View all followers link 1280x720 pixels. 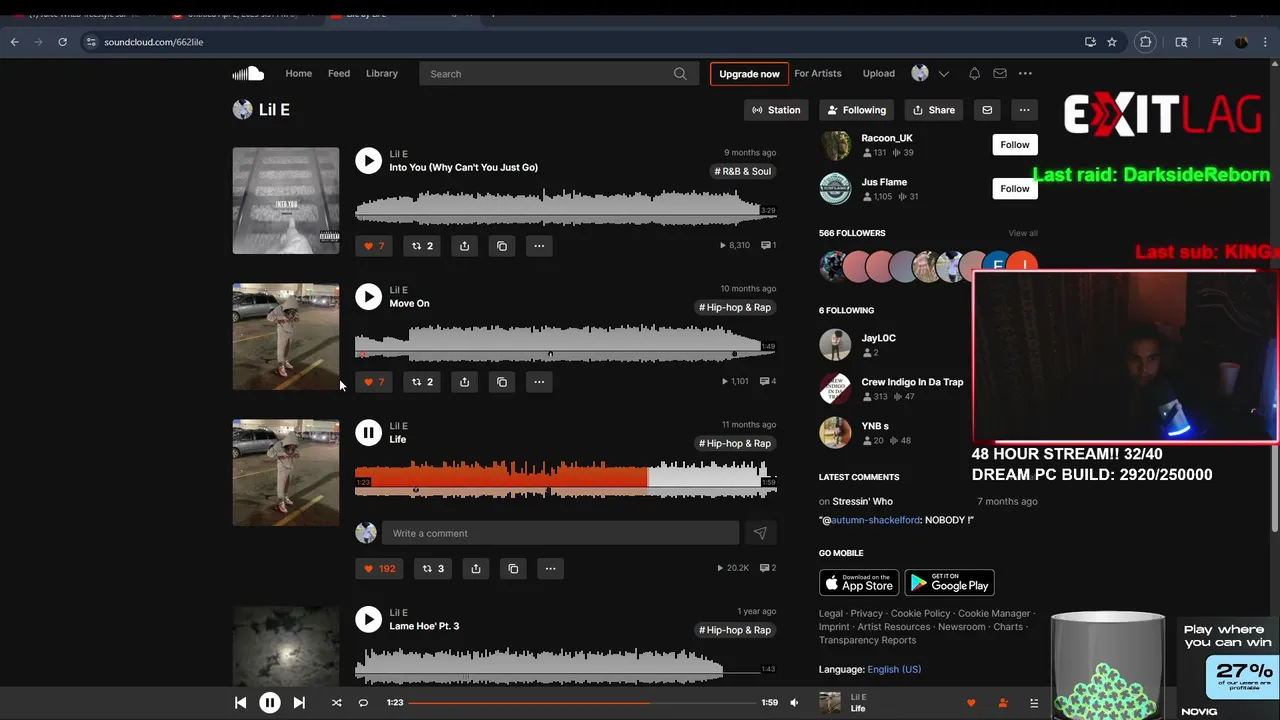point(1023,233)
